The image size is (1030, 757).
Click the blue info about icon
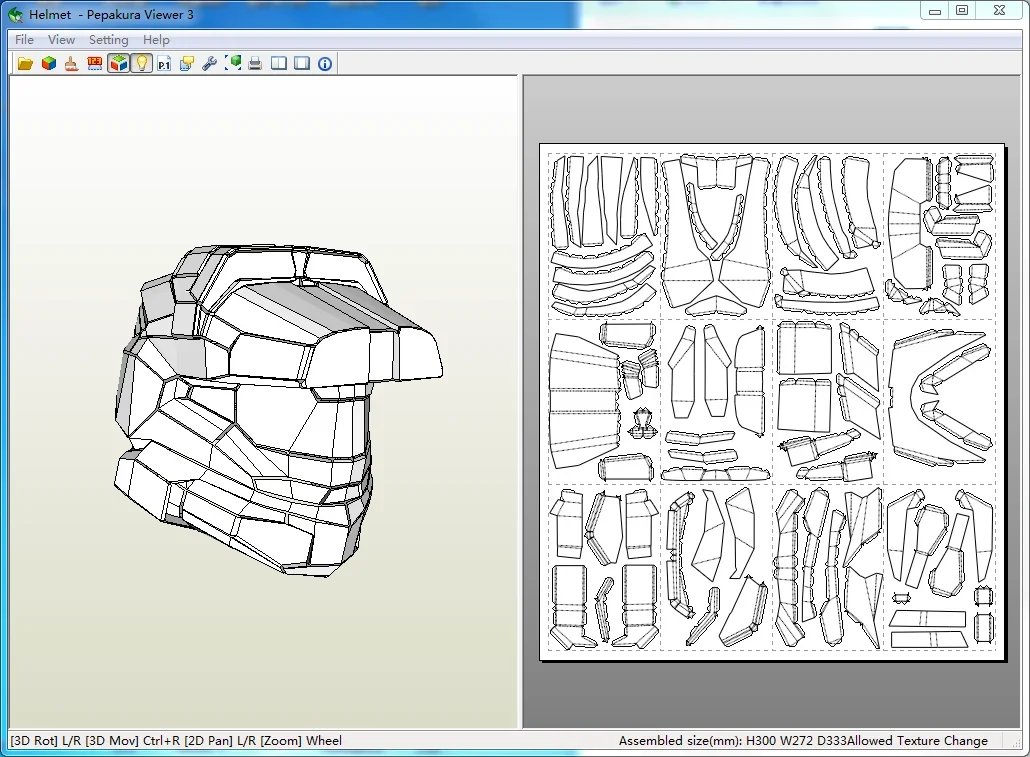click(325, 64)
